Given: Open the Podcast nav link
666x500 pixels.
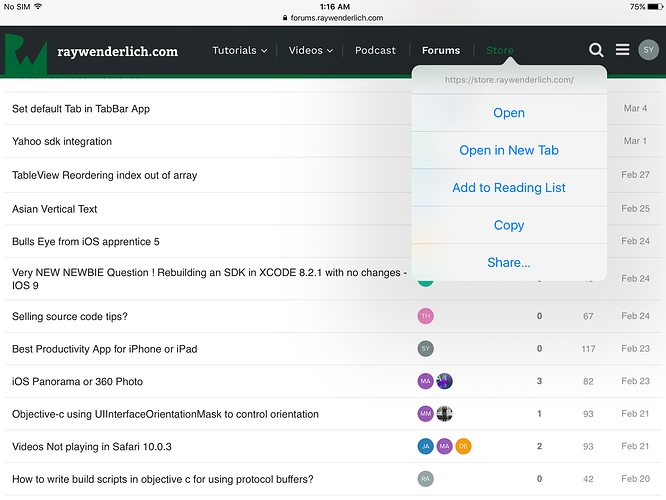Looking at the screenshot, I should (x=375, y=50).
